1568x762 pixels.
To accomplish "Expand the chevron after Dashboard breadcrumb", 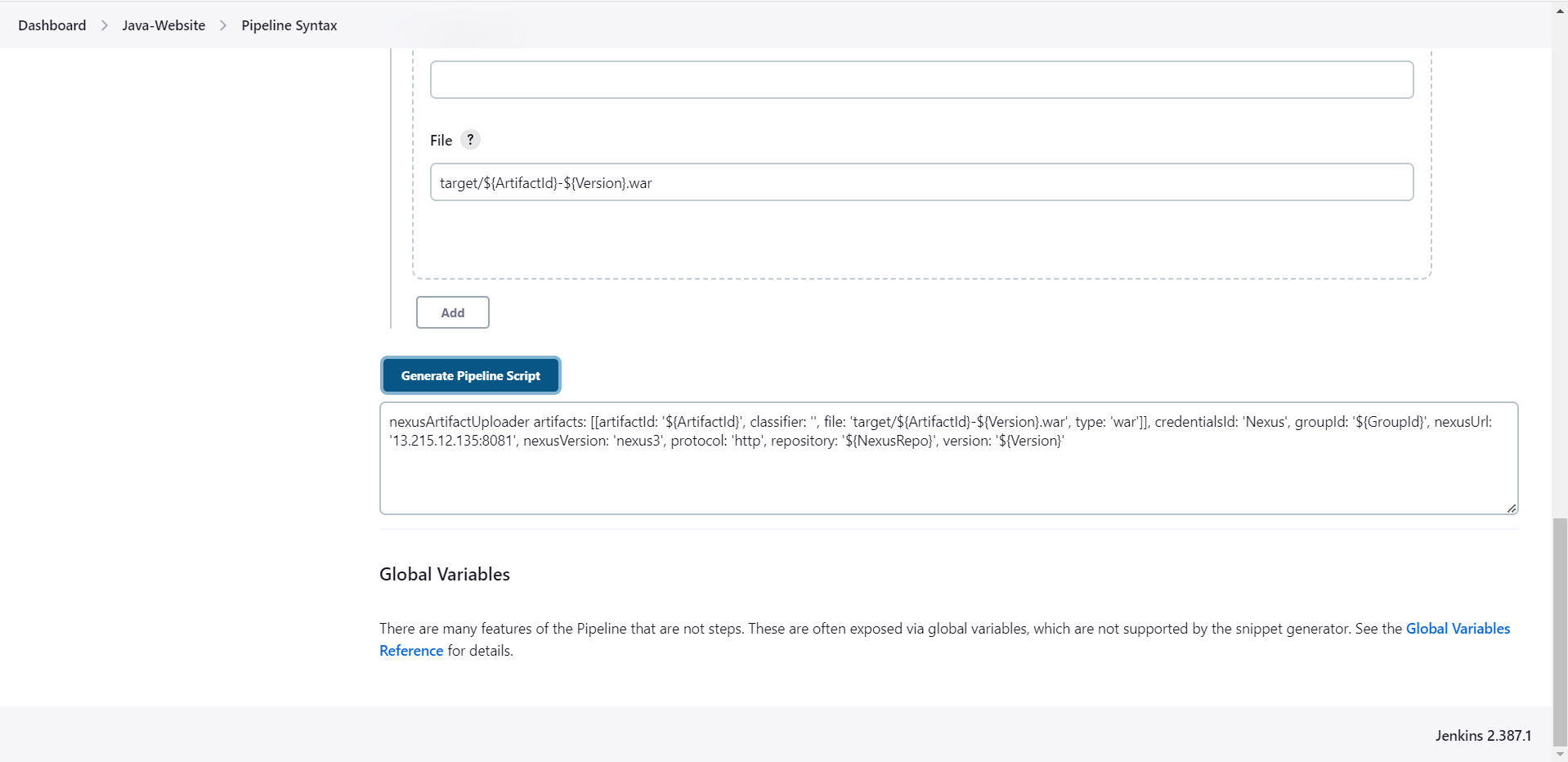I will coord(105,25).
